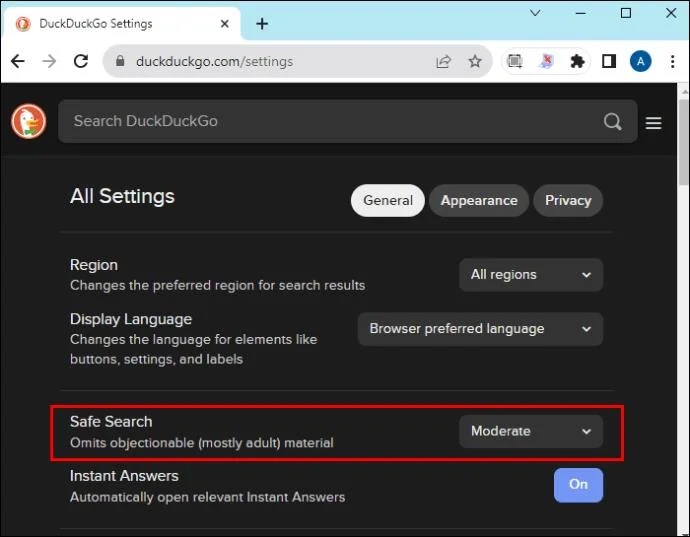Click the Safe Search setting label
Image resolution: width=690 pixels, height=537 pixels.
[x=111, y=421]
